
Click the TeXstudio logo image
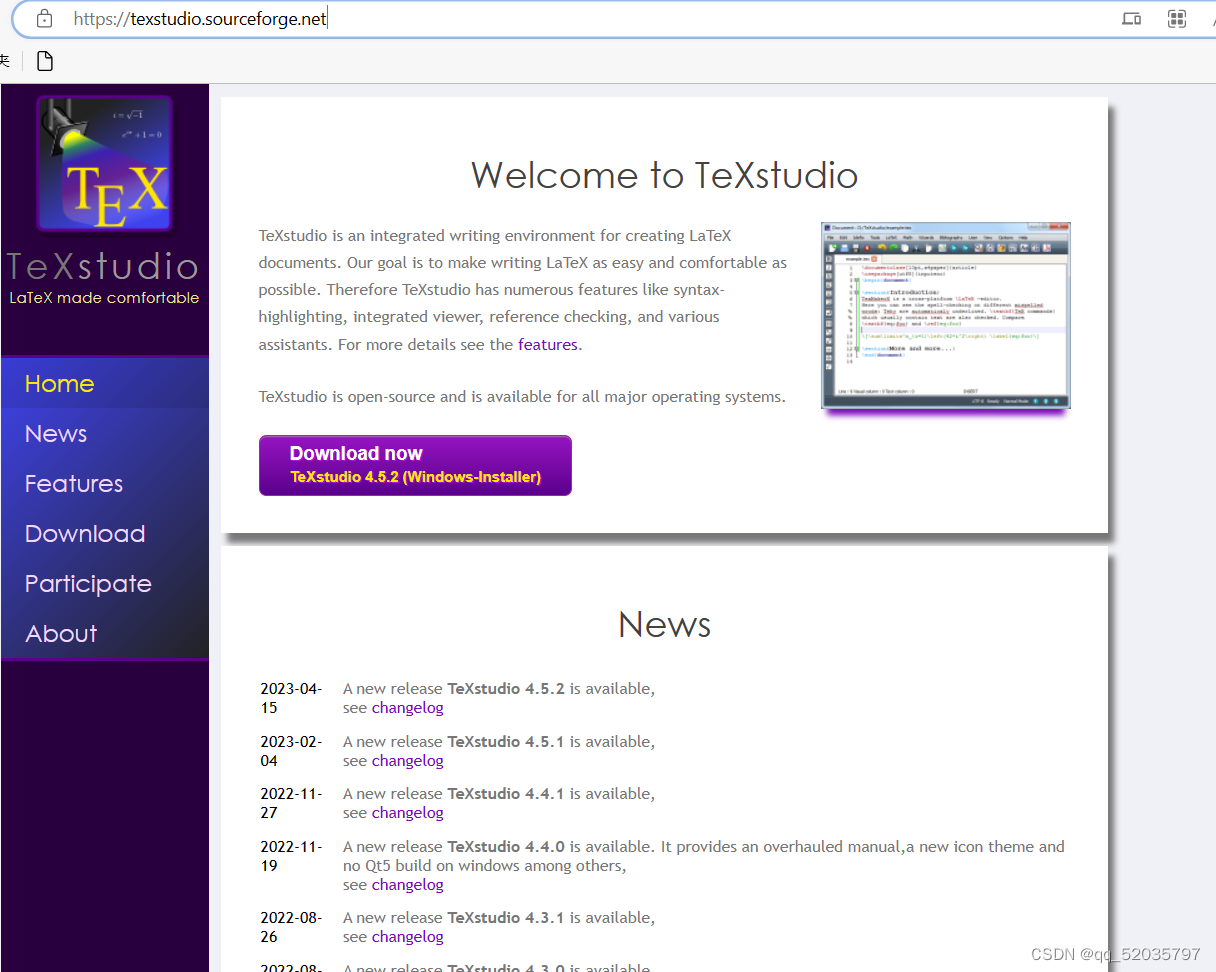tap(105, 164)
